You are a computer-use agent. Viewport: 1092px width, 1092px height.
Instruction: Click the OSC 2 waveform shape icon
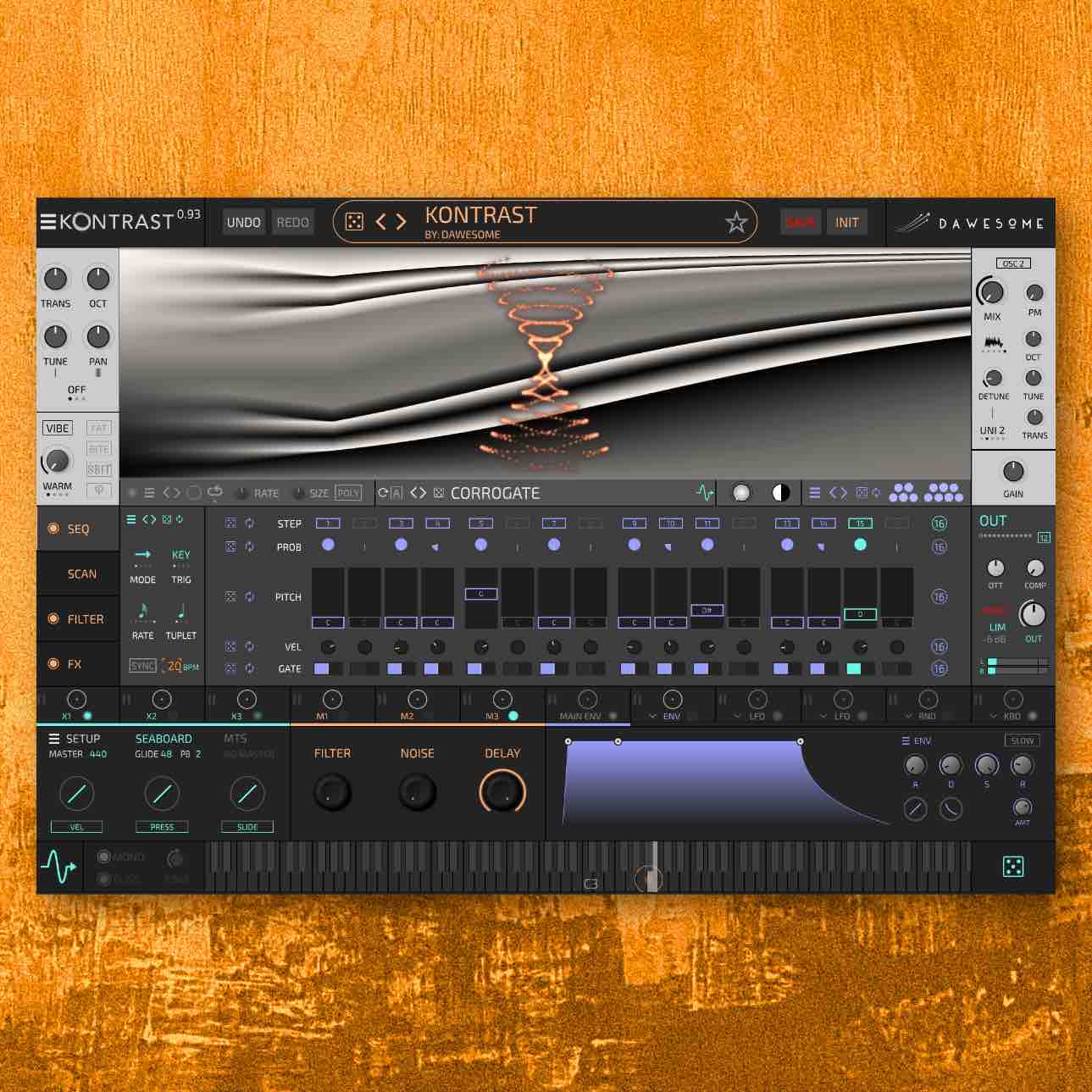pos(994,344)
